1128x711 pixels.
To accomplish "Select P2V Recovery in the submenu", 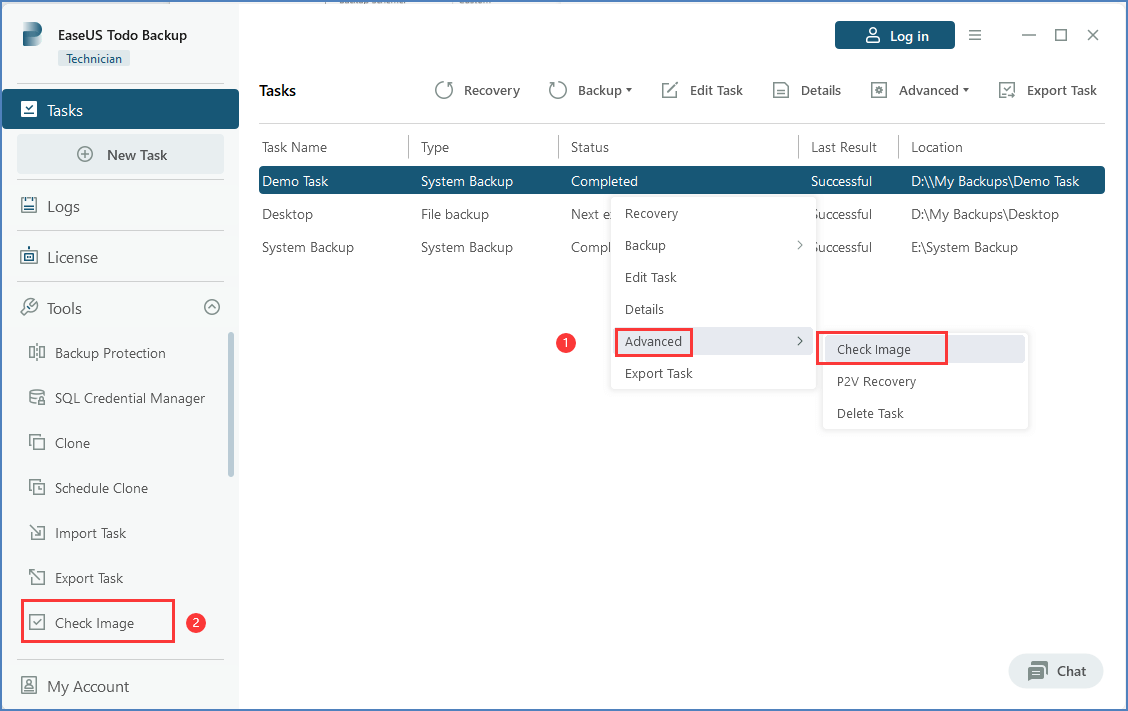I will coord(876,381).
